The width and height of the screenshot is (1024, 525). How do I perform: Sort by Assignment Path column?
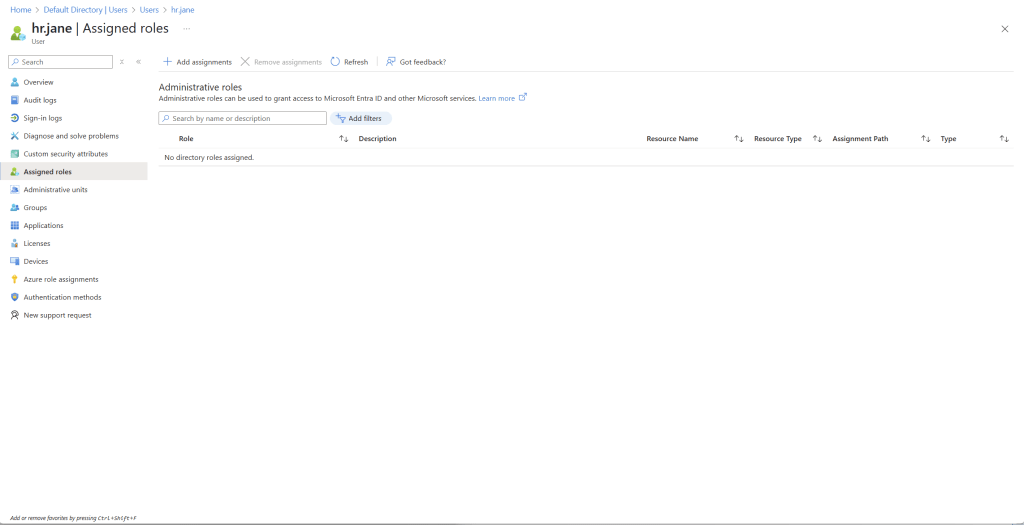coord(926,139)
